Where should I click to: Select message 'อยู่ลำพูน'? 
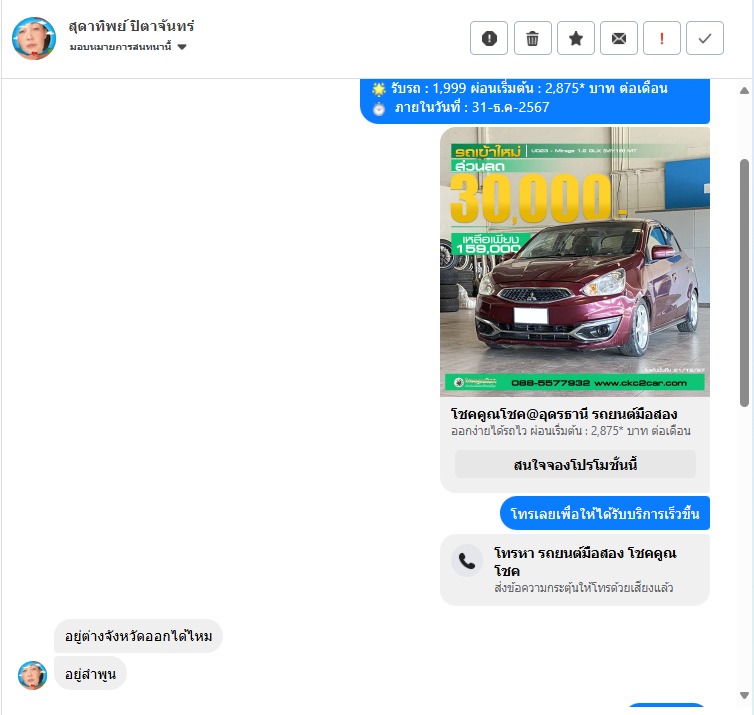click(90, 674)
